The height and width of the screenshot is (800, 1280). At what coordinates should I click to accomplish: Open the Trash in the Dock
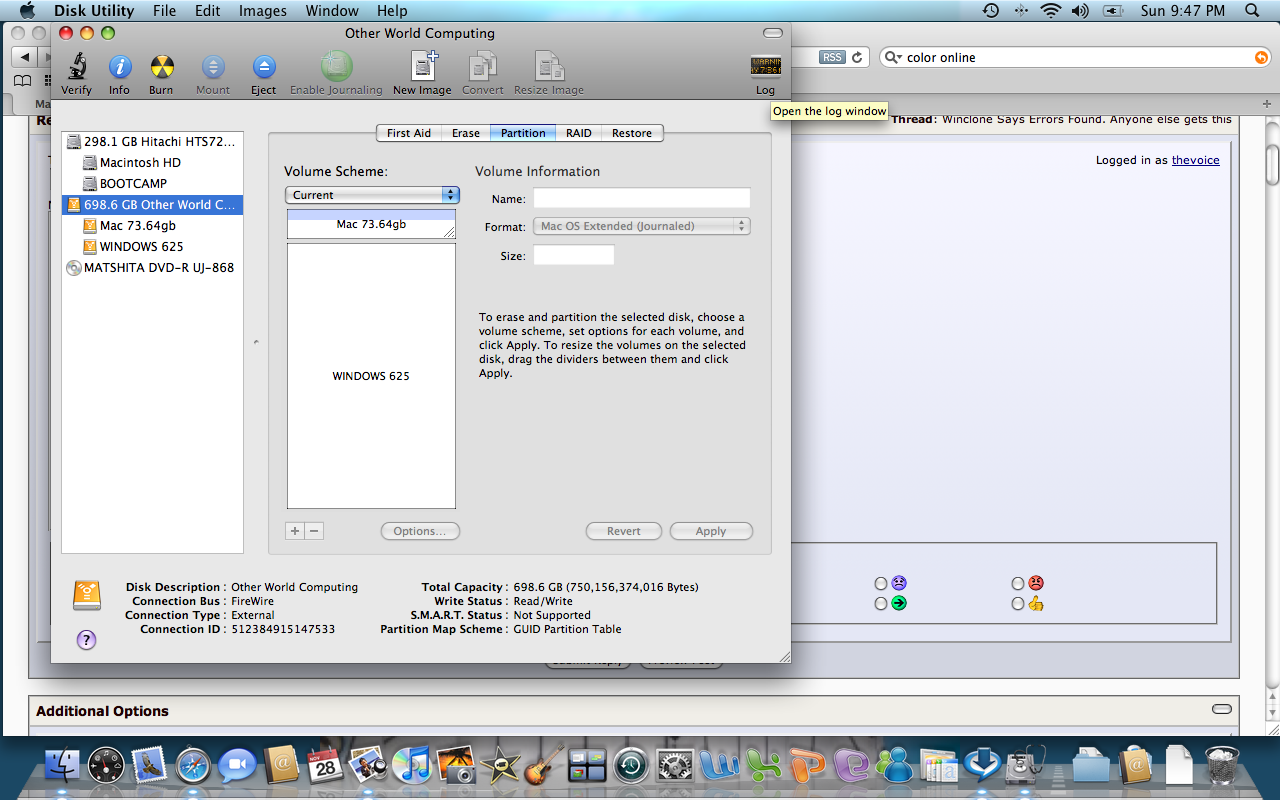point(1223,766)
